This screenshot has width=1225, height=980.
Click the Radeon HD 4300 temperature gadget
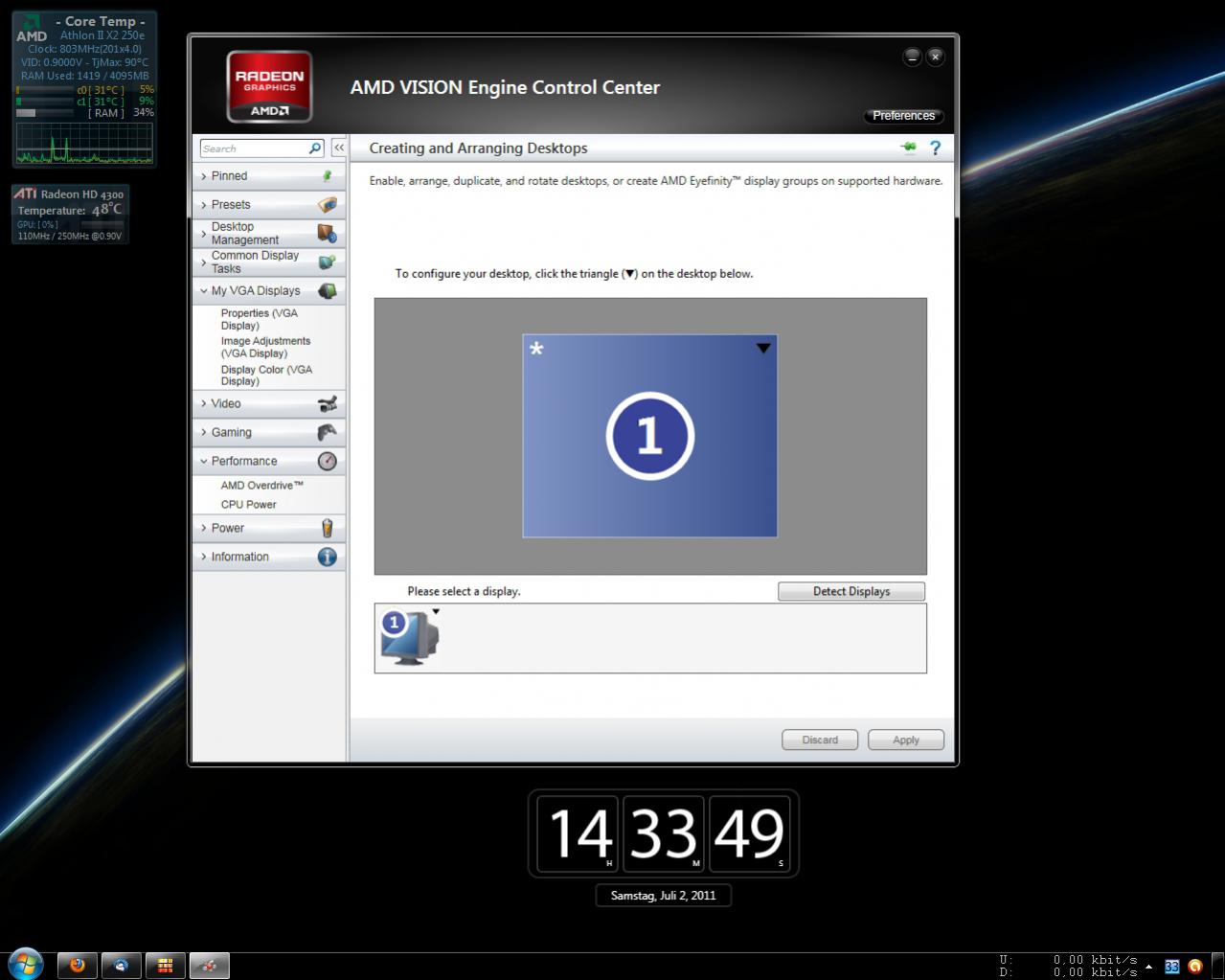tap(70, 214)
